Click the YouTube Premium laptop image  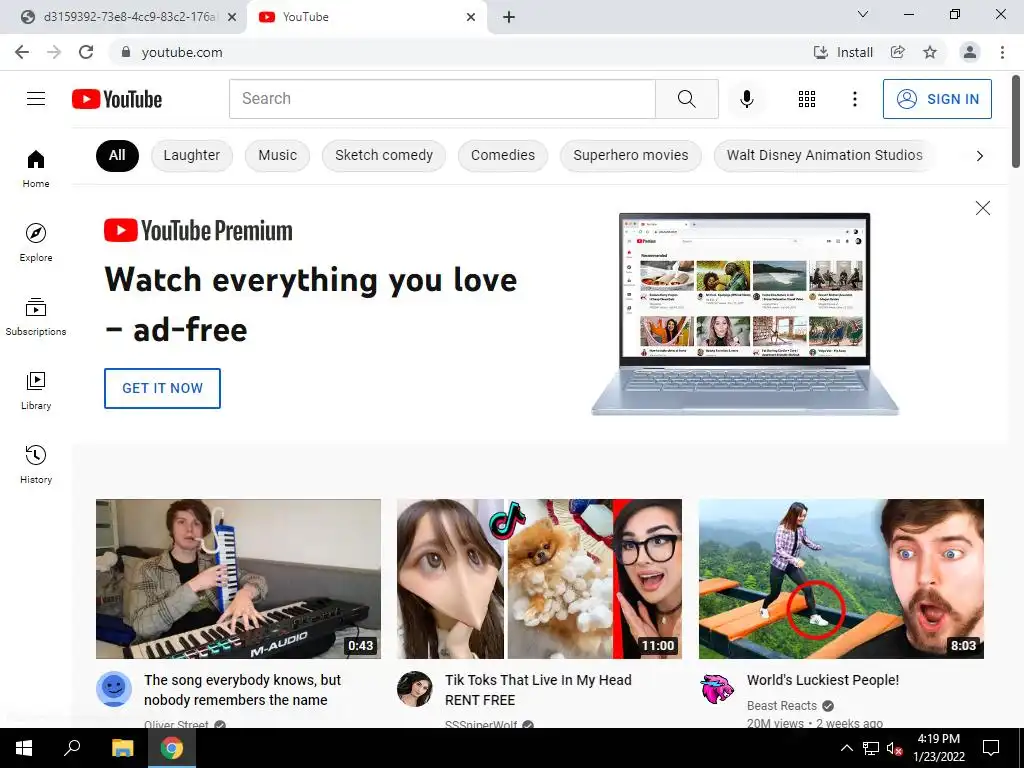click(745, 313)
